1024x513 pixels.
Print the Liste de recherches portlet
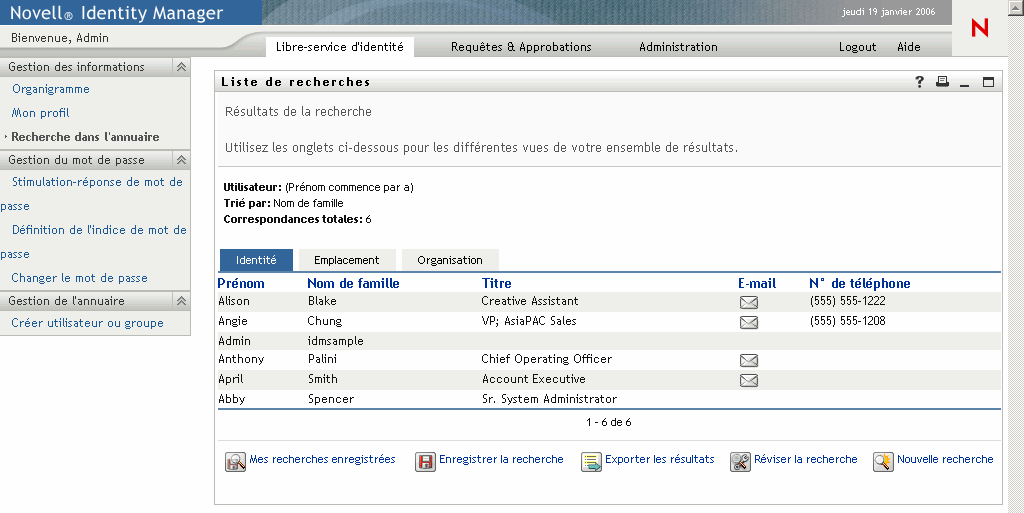point(942,82)
